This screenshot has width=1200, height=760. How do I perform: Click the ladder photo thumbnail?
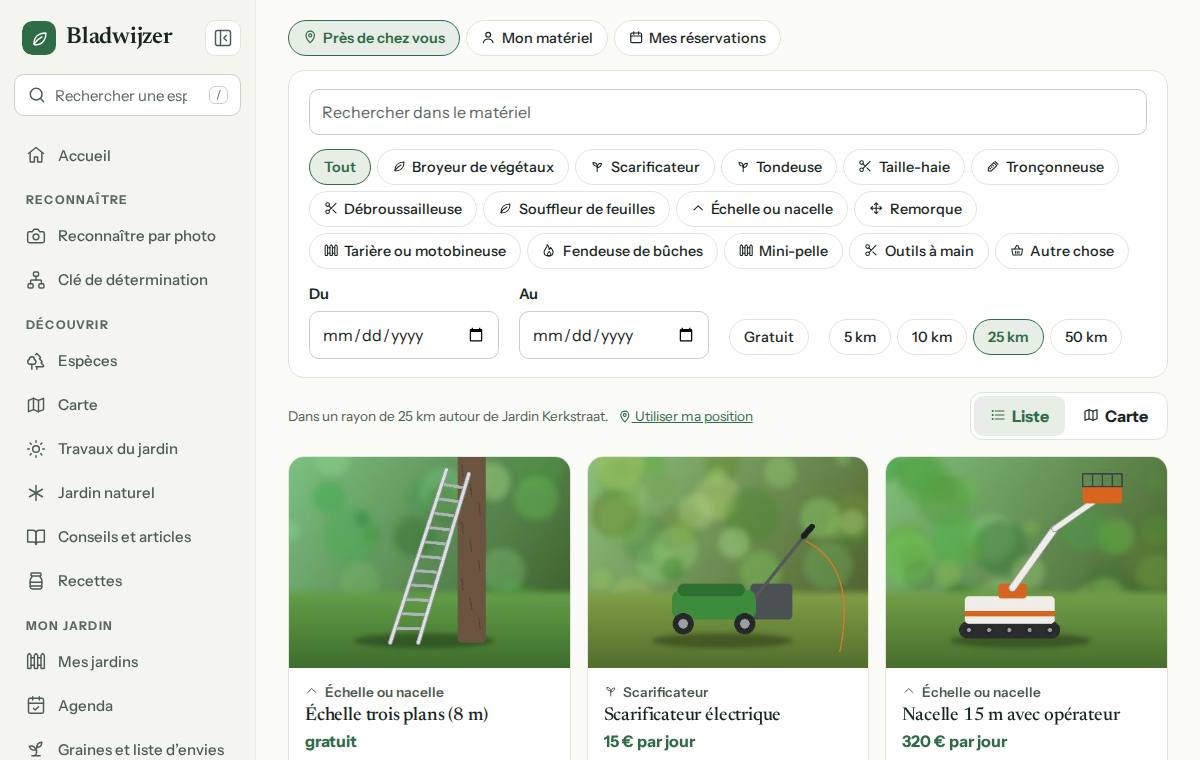click(429, 562)
